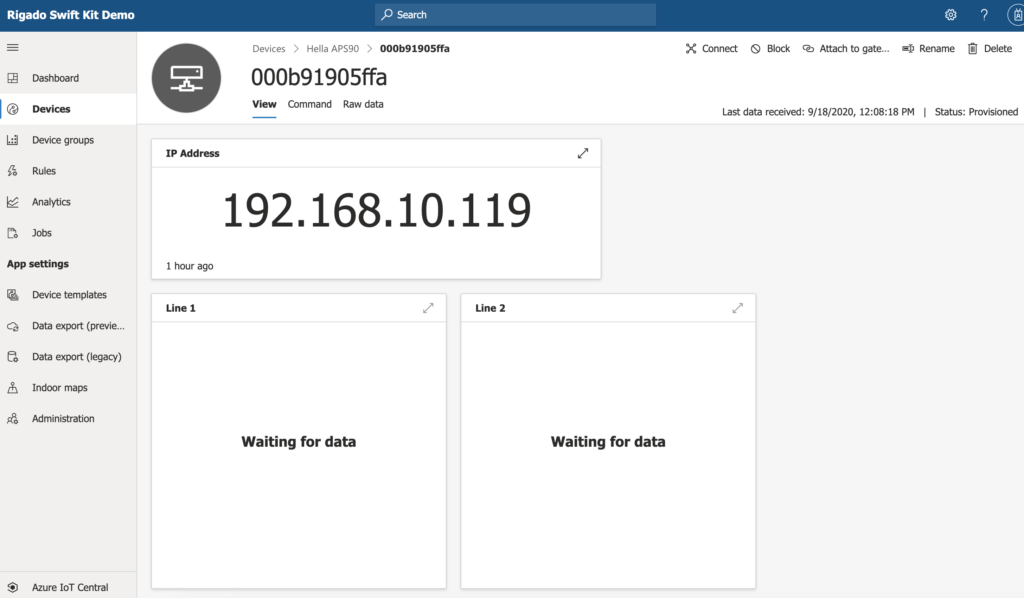
Task: Block this device
Action: pos(770,48)
